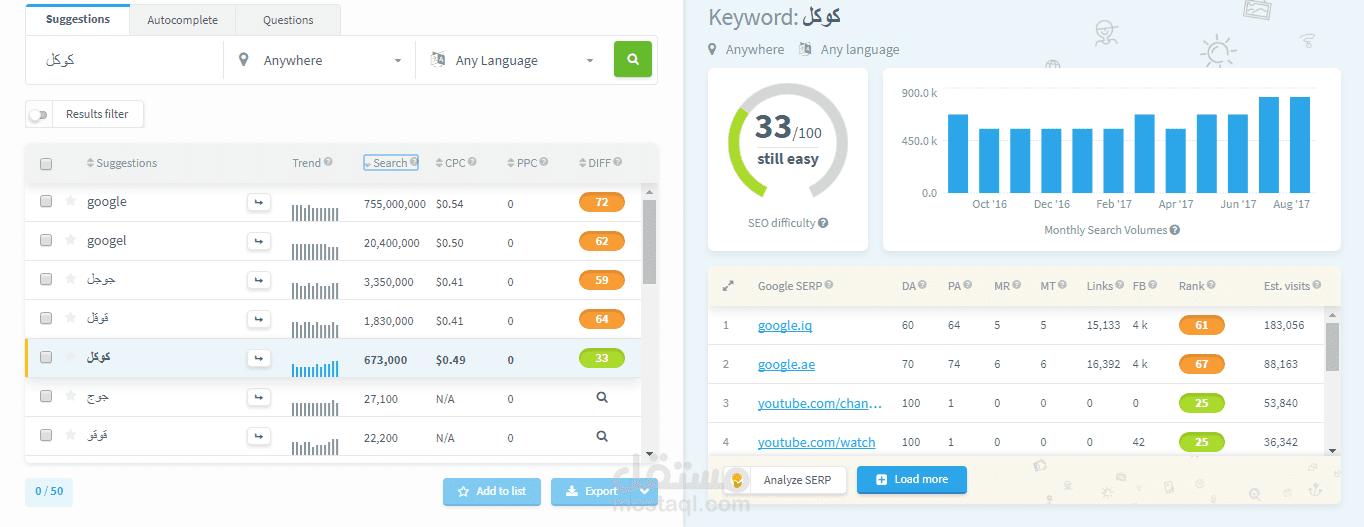Click the SEO difficulty gauge ring

pos(787,141)
